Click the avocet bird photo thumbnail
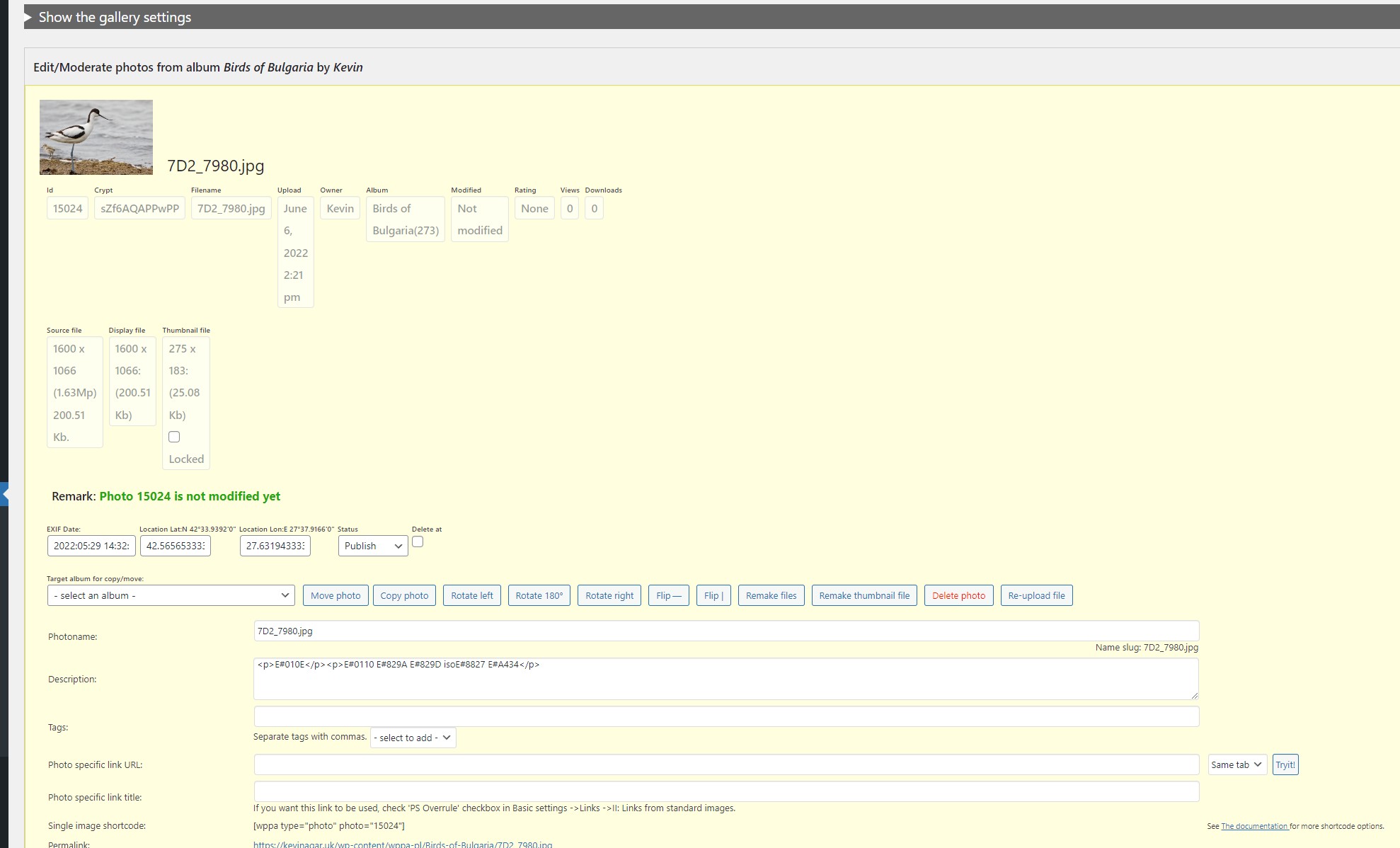Image resolution: width=1400 pixels, height=848 pixels. tap(96, 137)
